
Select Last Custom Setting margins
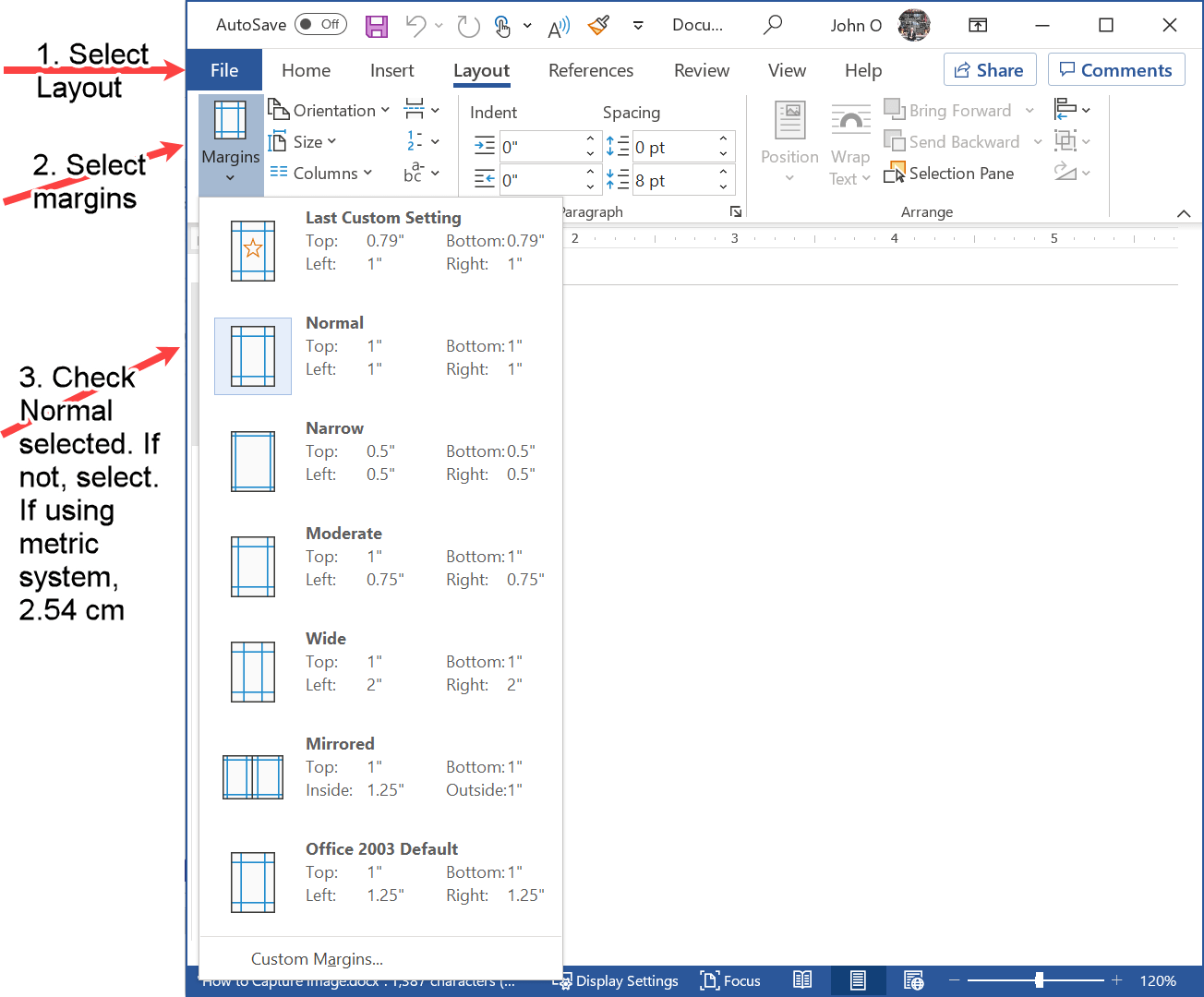380,250
